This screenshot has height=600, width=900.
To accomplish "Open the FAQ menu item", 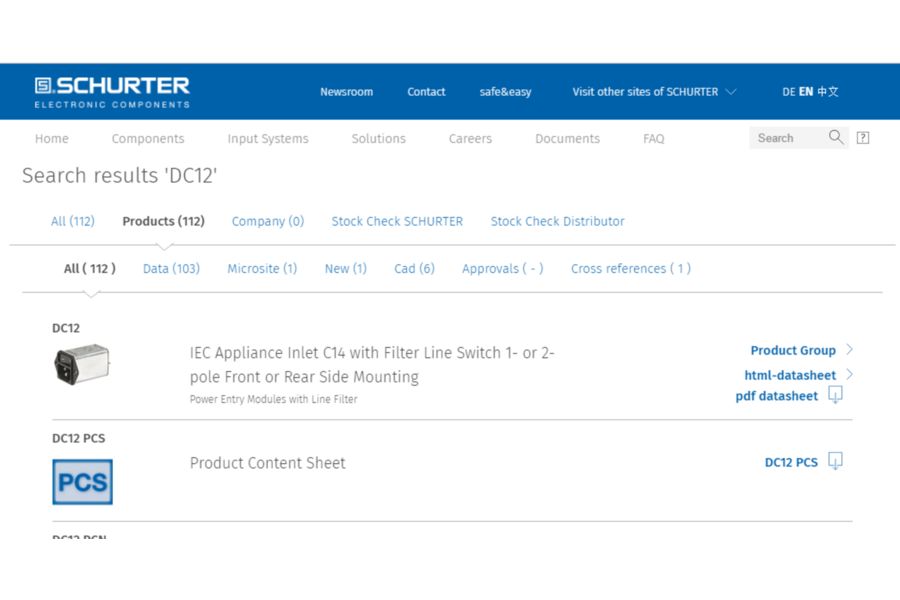I will pyautogui.click(x=654, y=138).
